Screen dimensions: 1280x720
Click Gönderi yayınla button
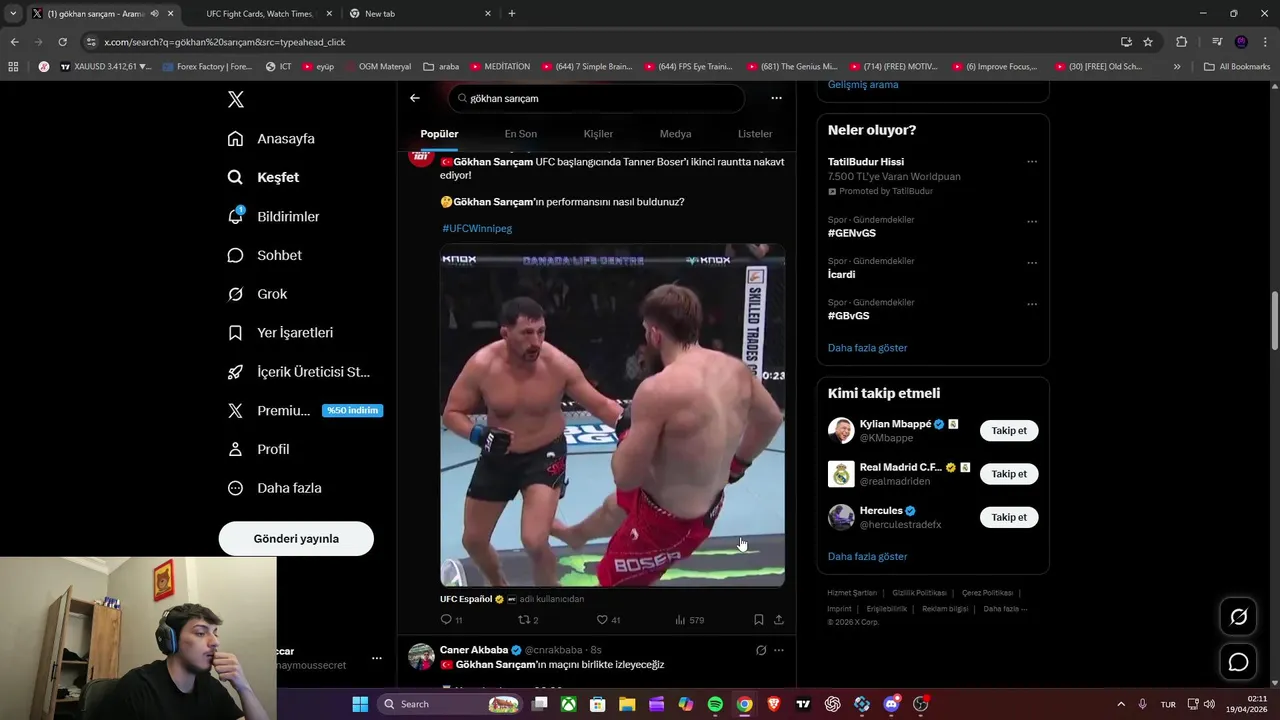point(296,538)
